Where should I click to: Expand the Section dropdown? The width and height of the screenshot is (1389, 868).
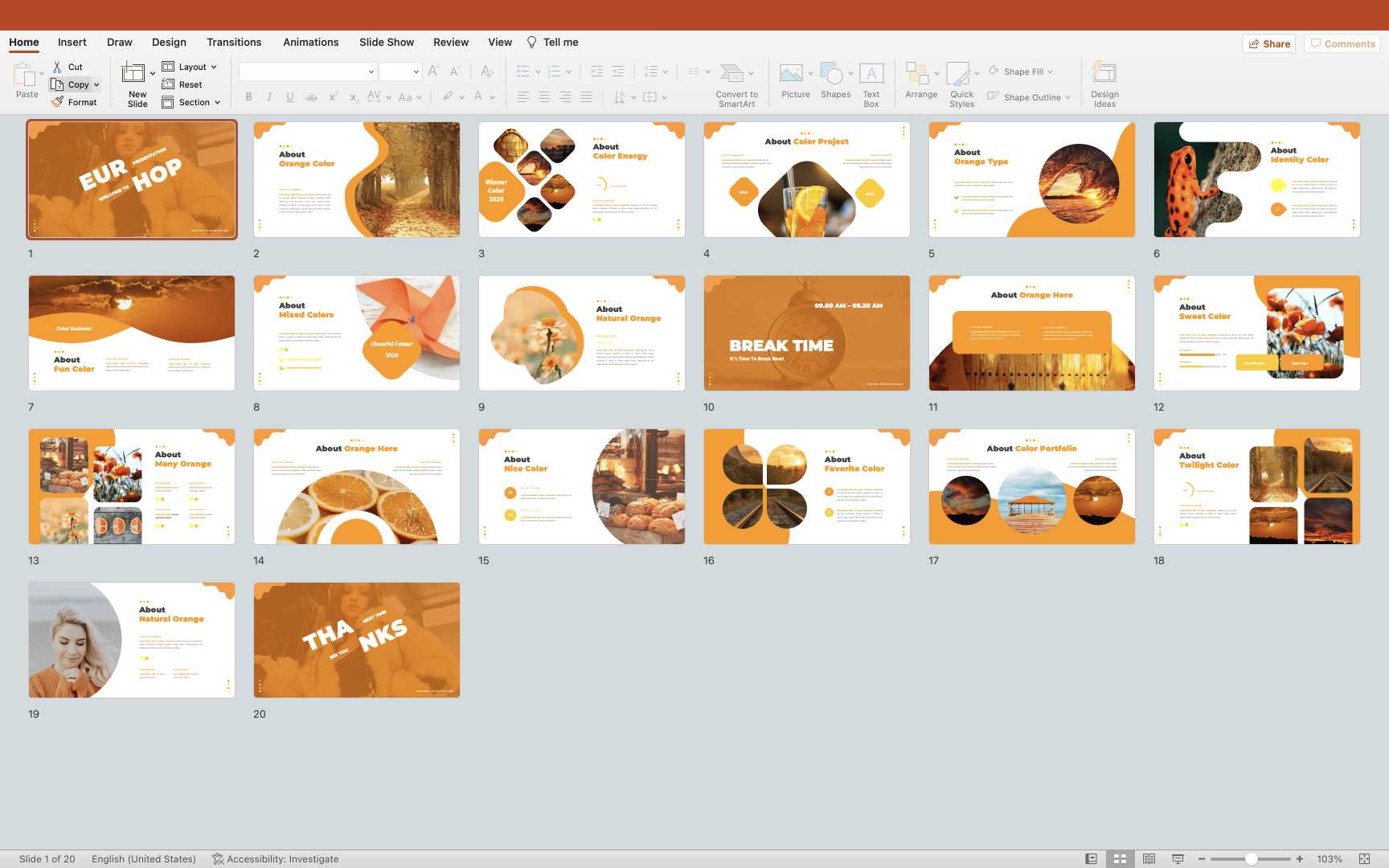click(x=217, y=103)
